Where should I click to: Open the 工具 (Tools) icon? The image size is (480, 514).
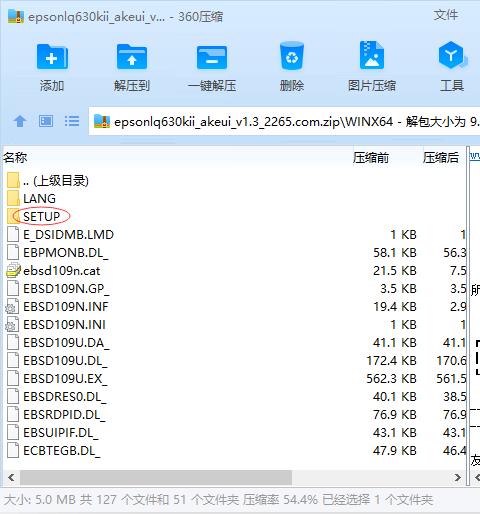click(452, 56)
